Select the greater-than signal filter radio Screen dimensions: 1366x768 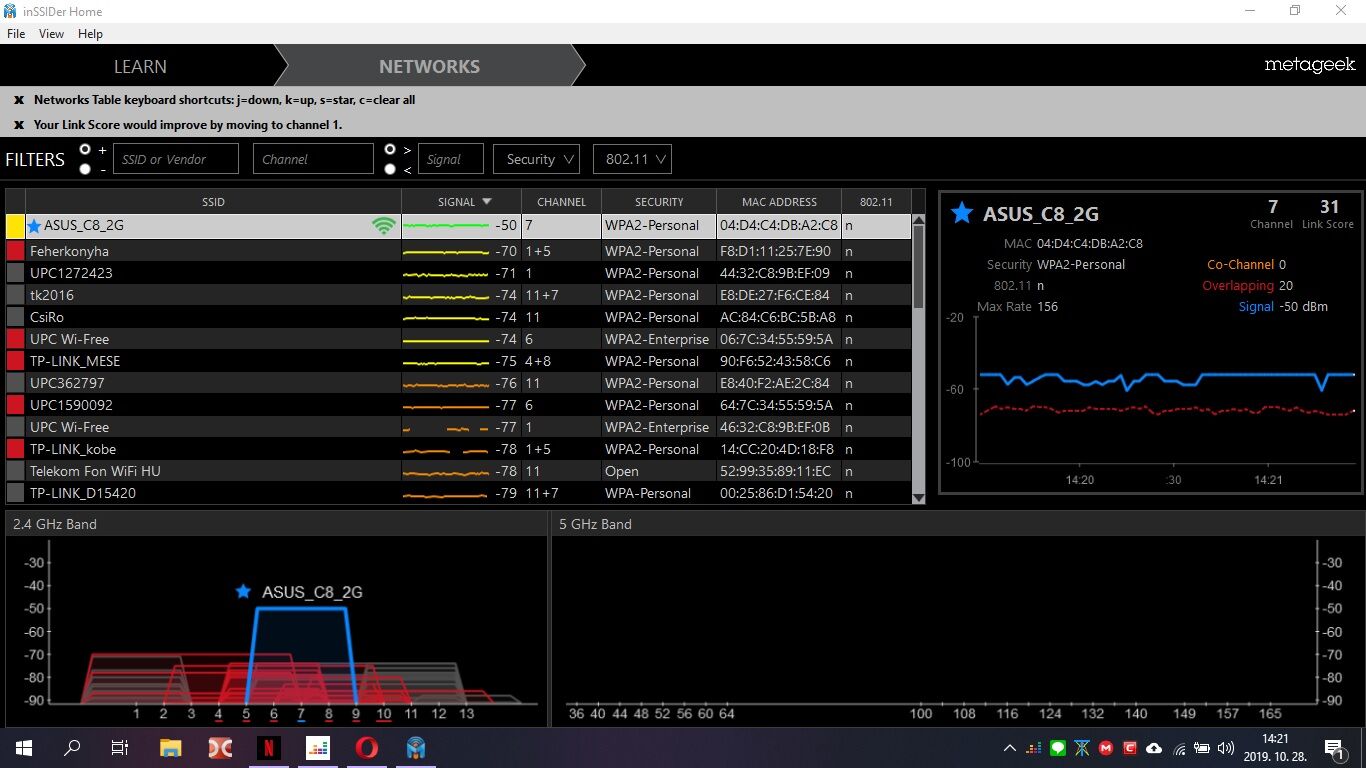coord(390,149)
